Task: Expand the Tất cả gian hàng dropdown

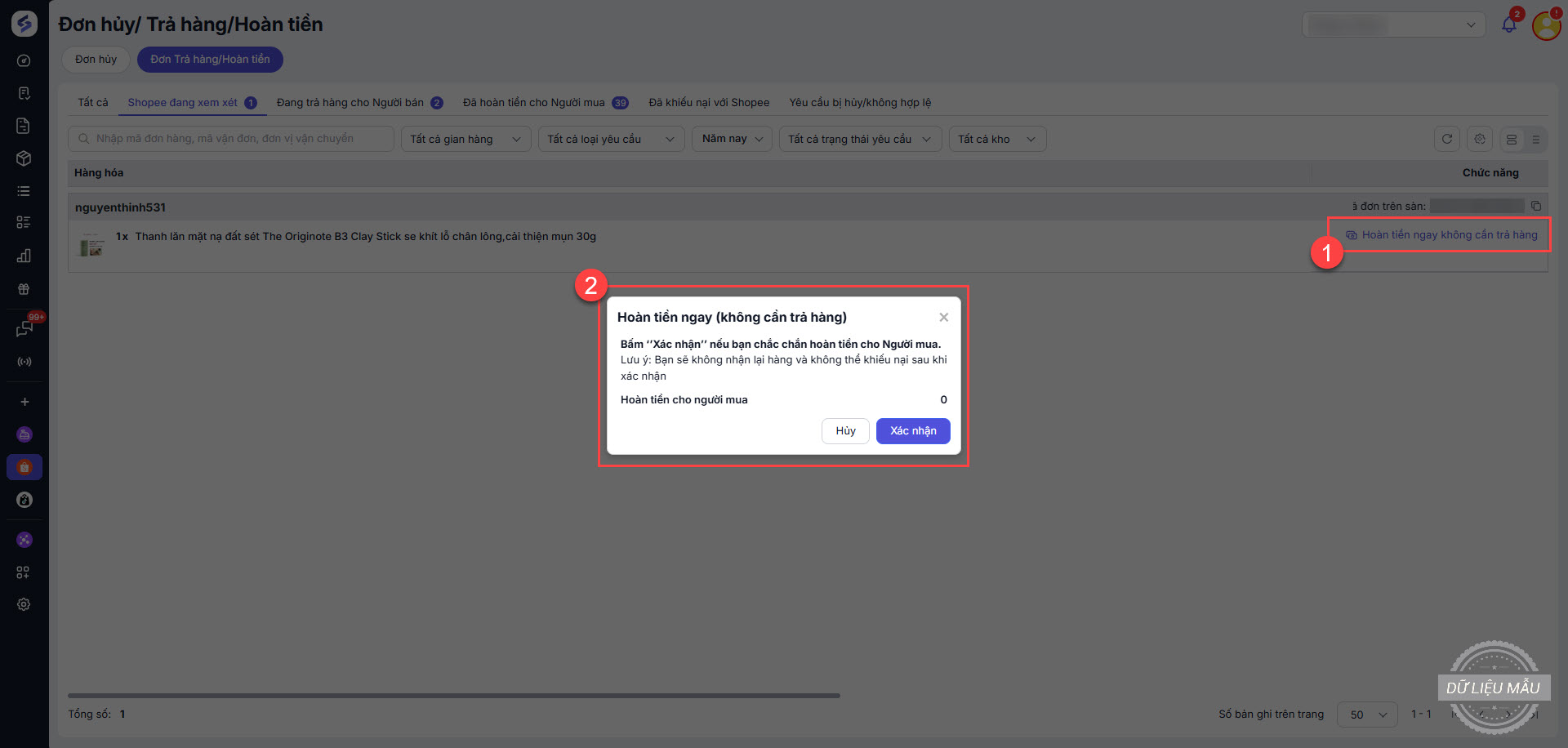Action: (465, 139)
